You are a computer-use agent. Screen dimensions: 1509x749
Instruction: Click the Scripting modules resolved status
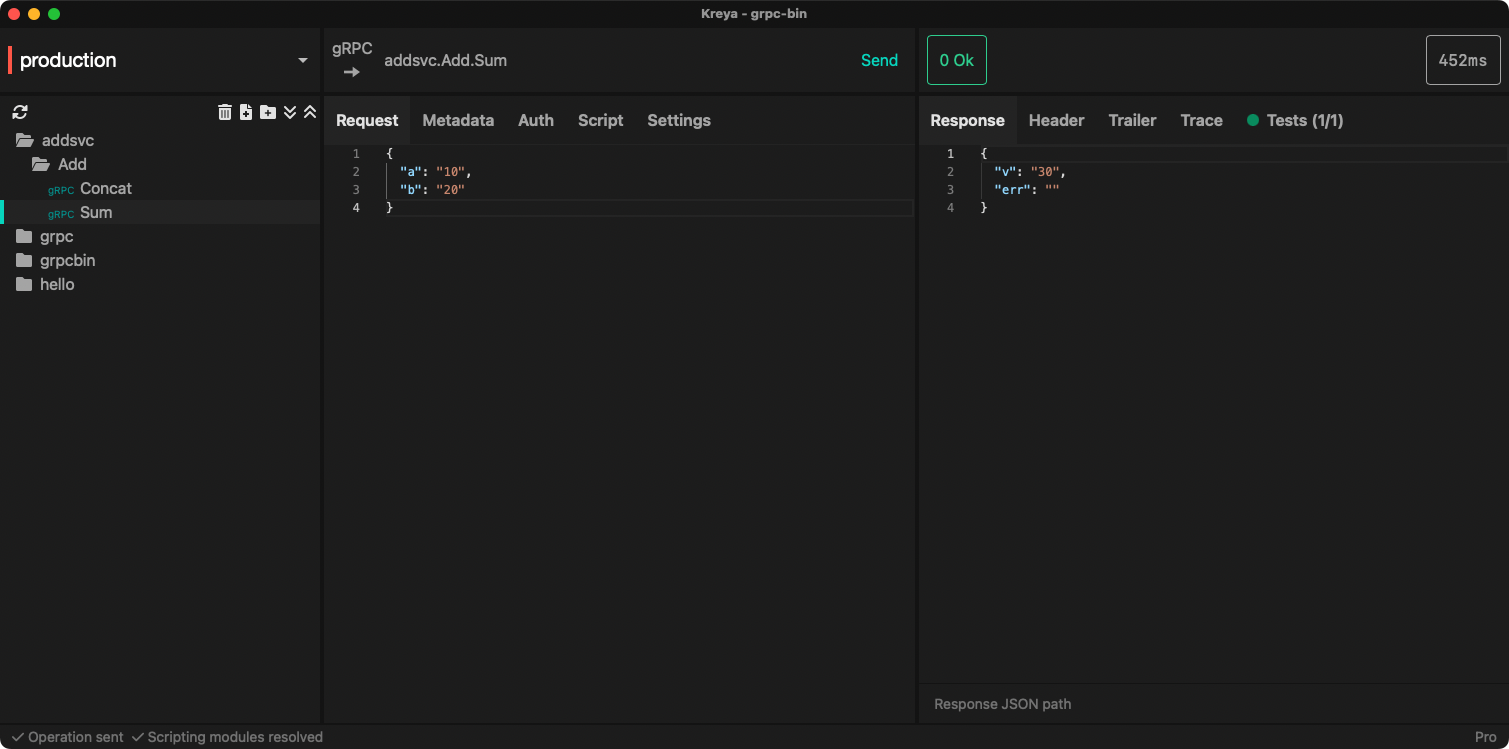pos(227,737)
